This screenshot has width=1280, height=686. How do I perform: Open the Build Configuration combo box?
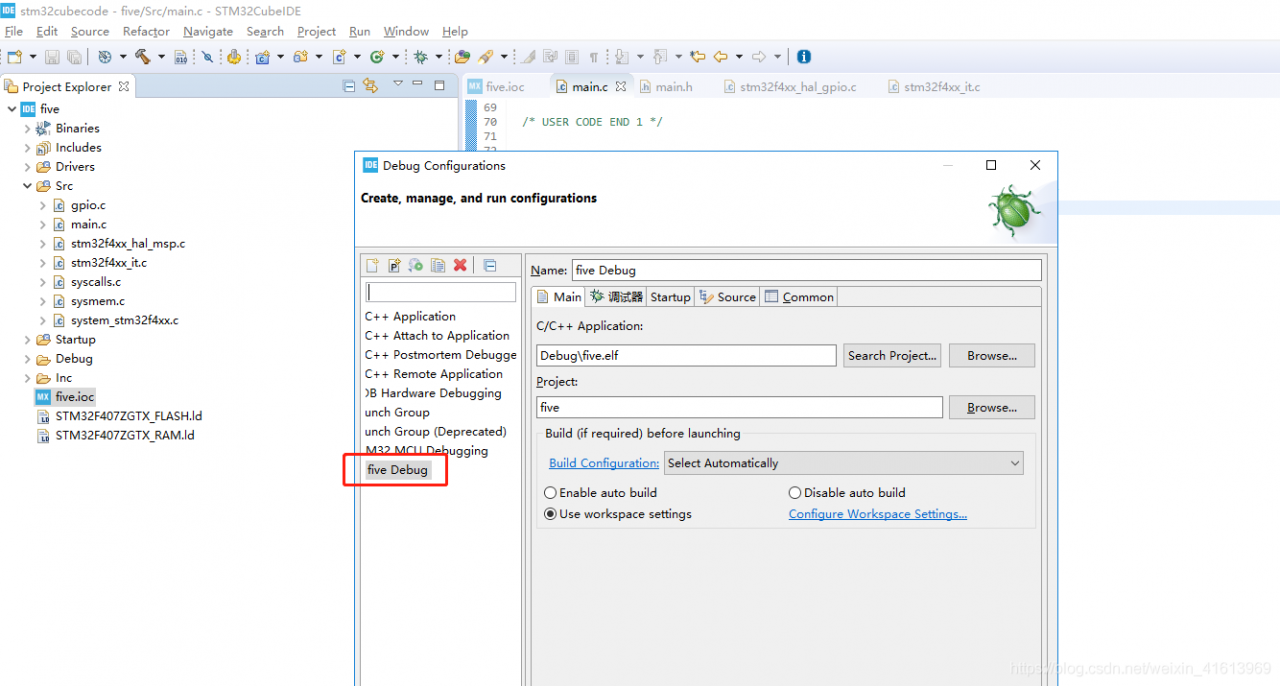[844, 463]
